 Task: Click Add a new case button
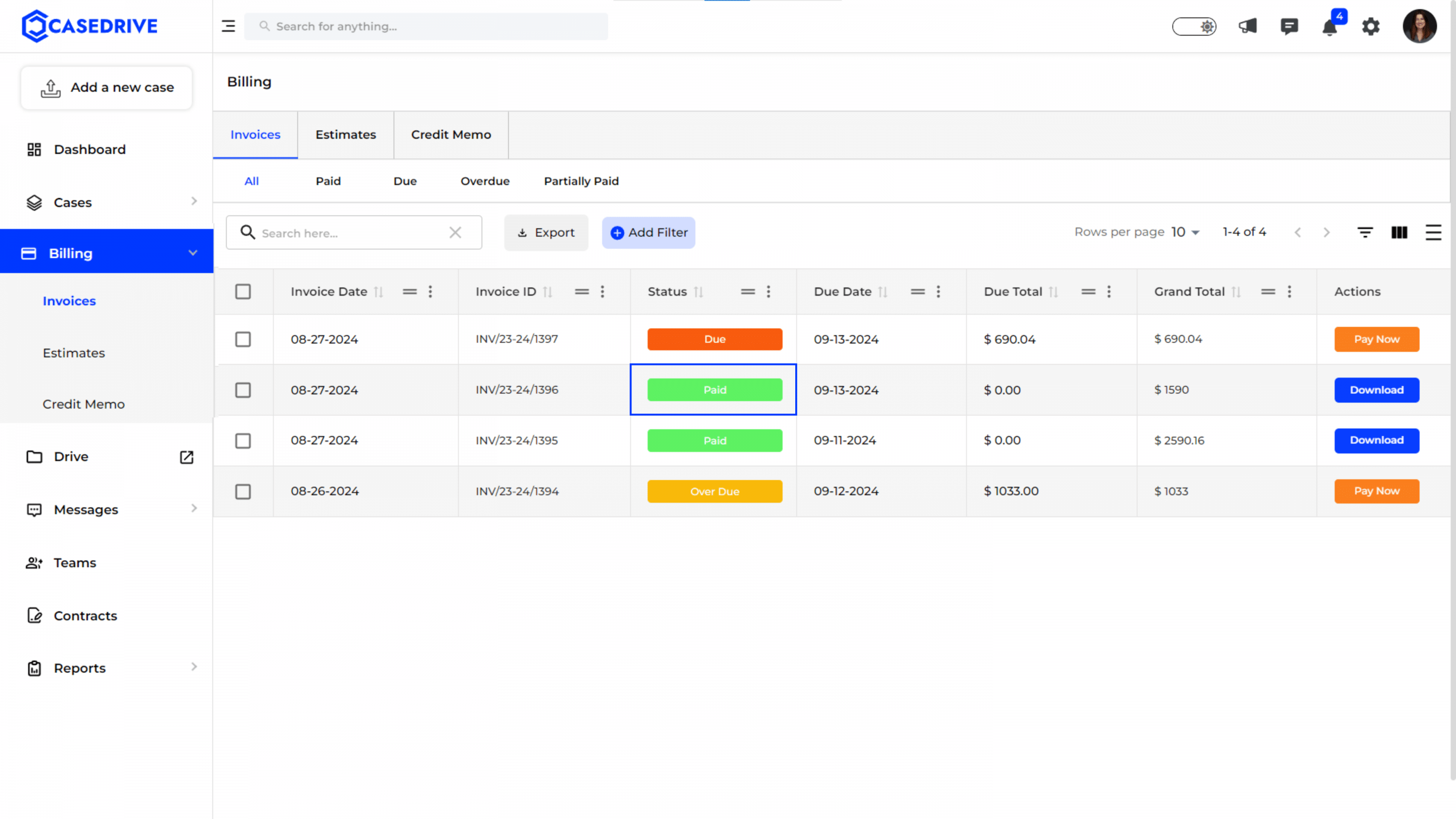pos(107,87)
